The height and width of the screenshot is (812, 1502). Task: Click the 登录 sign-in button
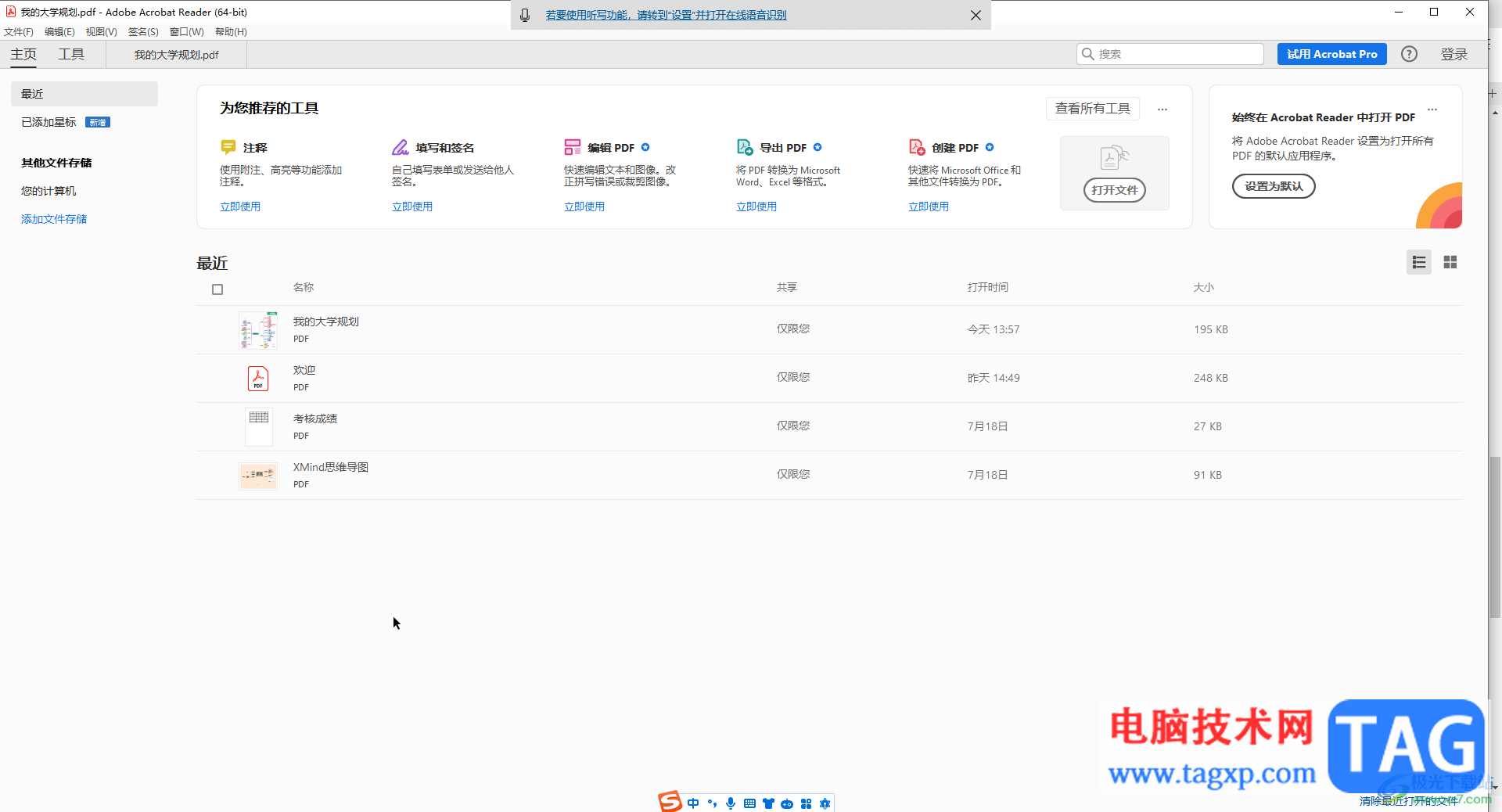[1454, 54]
